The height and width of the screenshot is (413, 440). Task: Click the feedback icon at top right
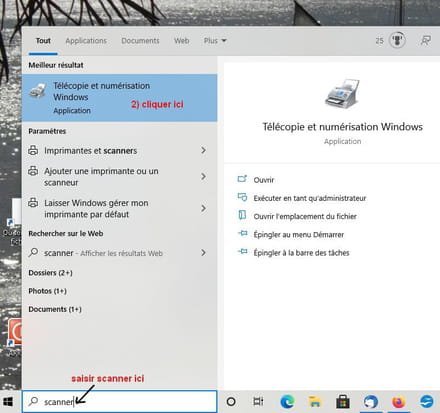click(x=425, y=41)
